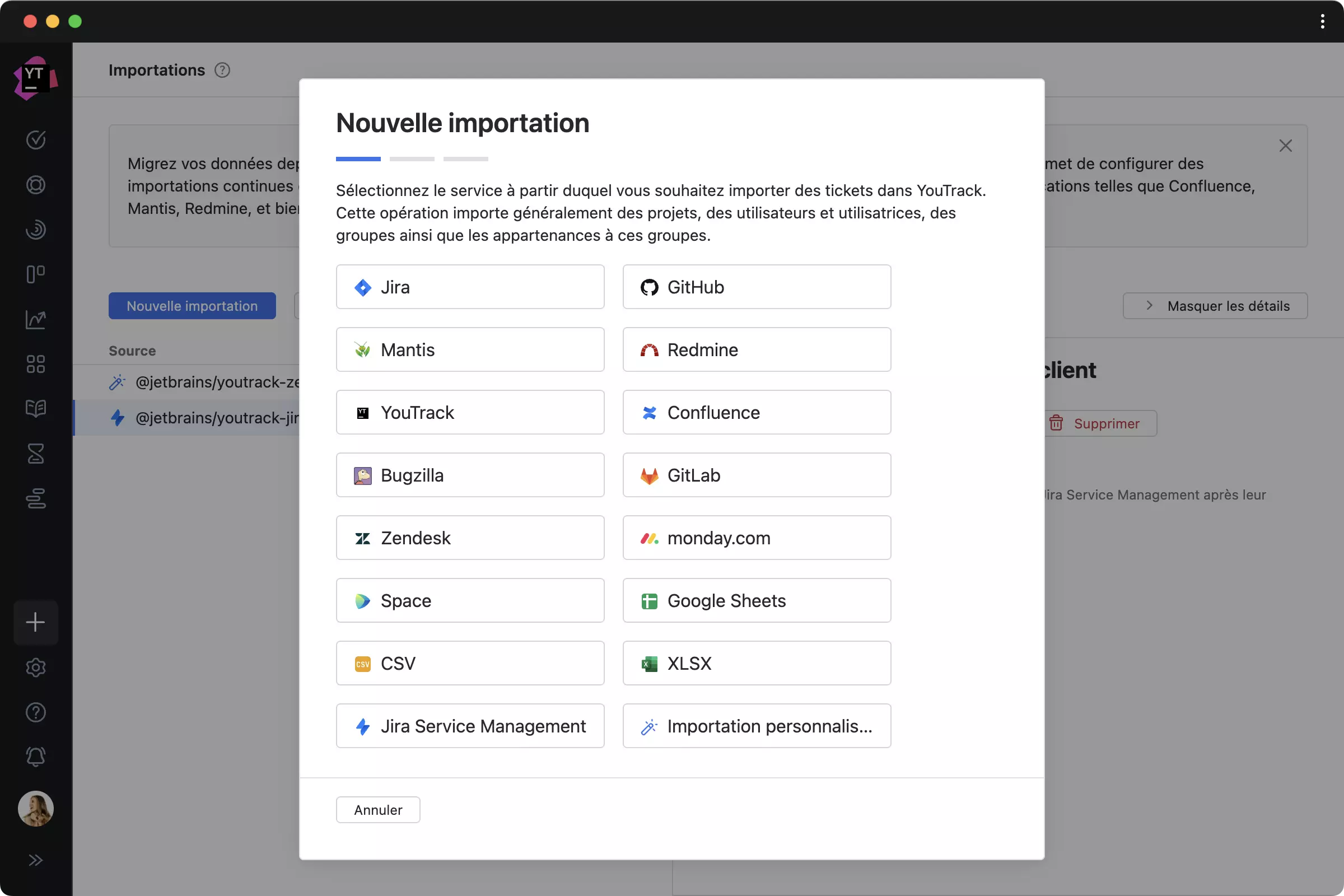Select Jira Service Management import
1344x896 pixels.
pos(470,726)
